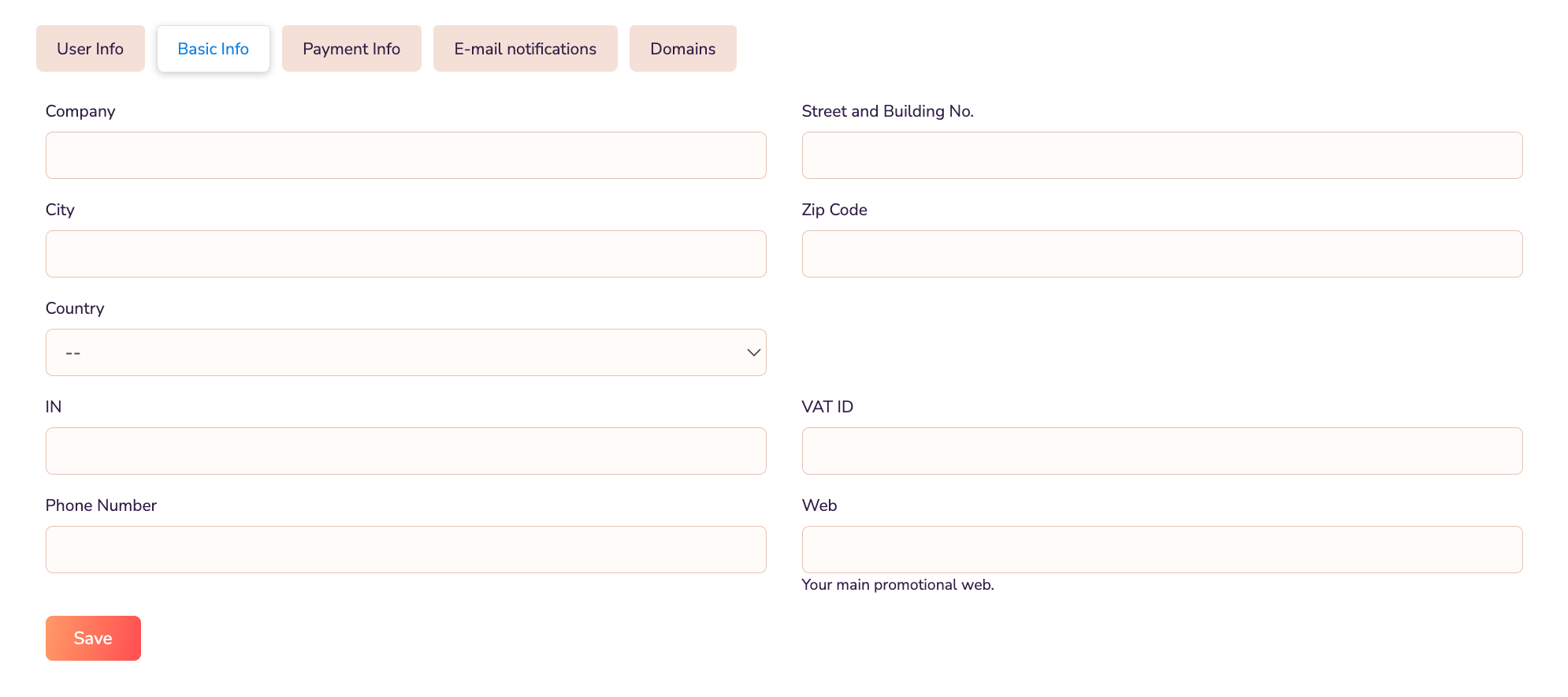This screenshot has width=1568, height=697.
Task: Click the Country dropdown chevron arrow
Action: 753,352
